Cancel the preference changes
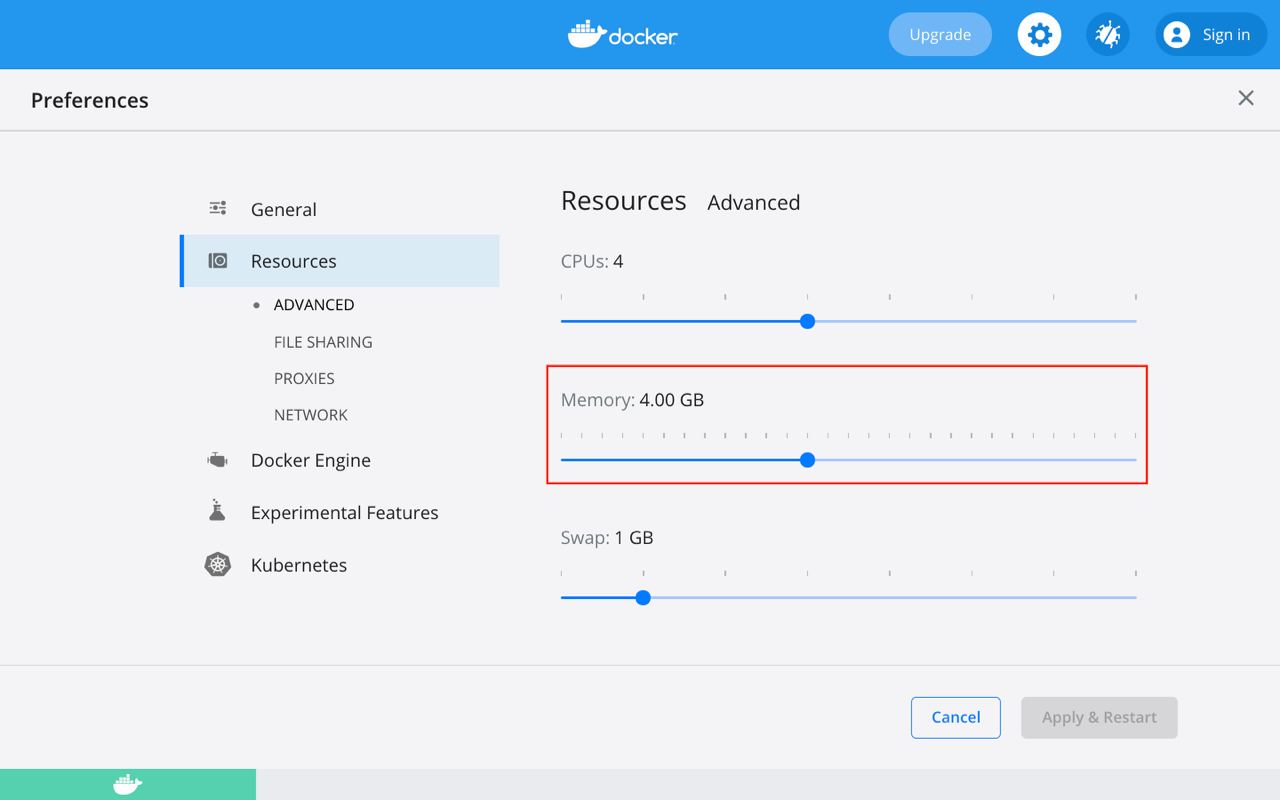This screenshot has height=800, width=1280. click(x=956, y=717)
